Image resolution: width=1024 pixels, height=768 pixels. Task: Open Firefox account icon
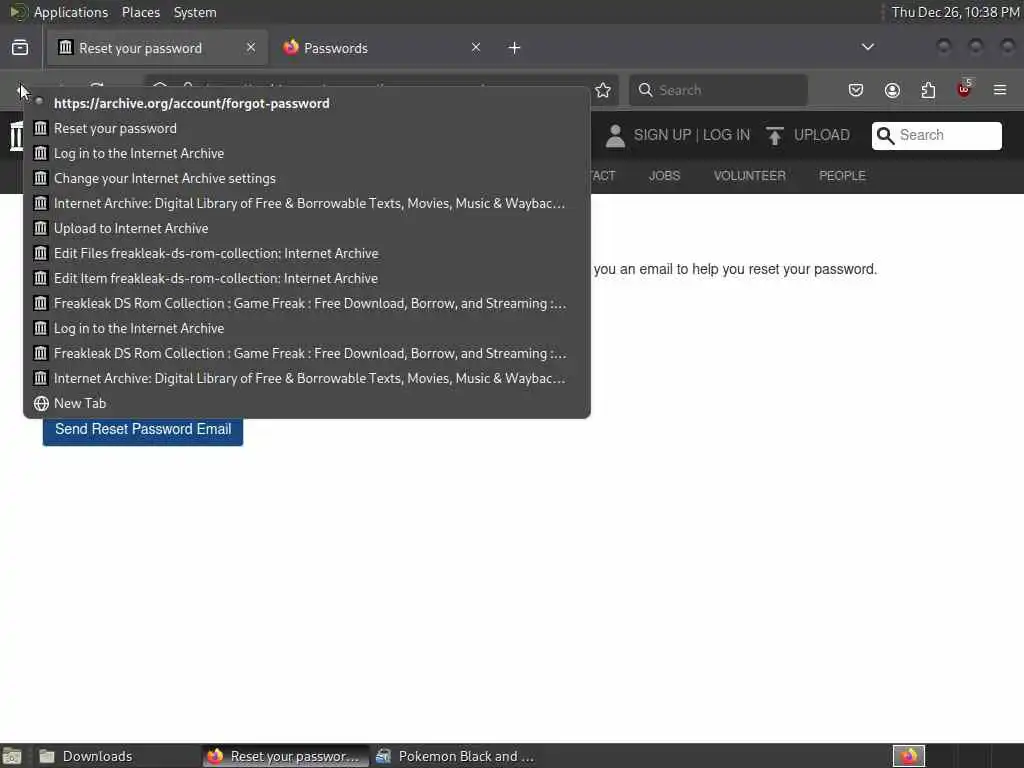point(892,90)
